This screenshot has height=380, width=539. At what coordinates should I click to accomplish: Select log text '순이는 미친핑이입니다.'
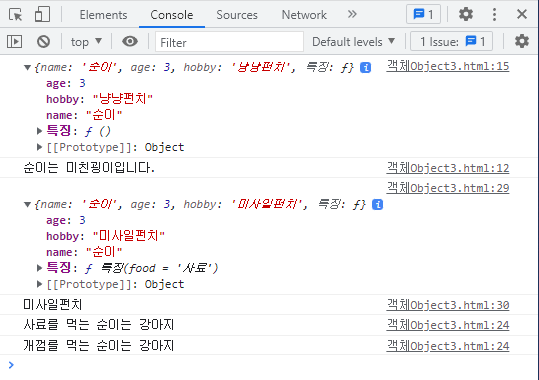pos(89,168)
